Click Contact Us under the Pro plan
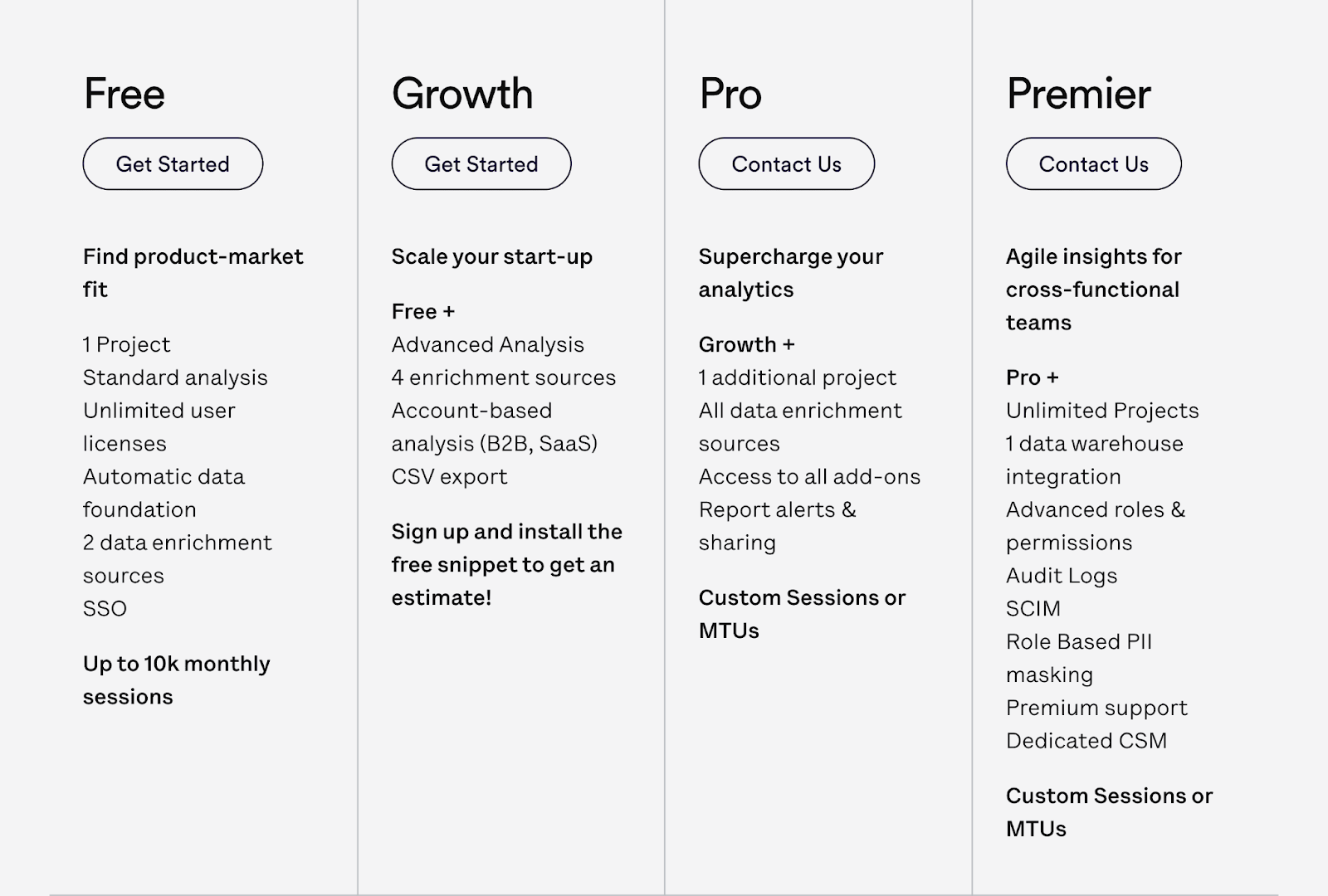This screenshot has height=896, width=1328. coord(786,163)
